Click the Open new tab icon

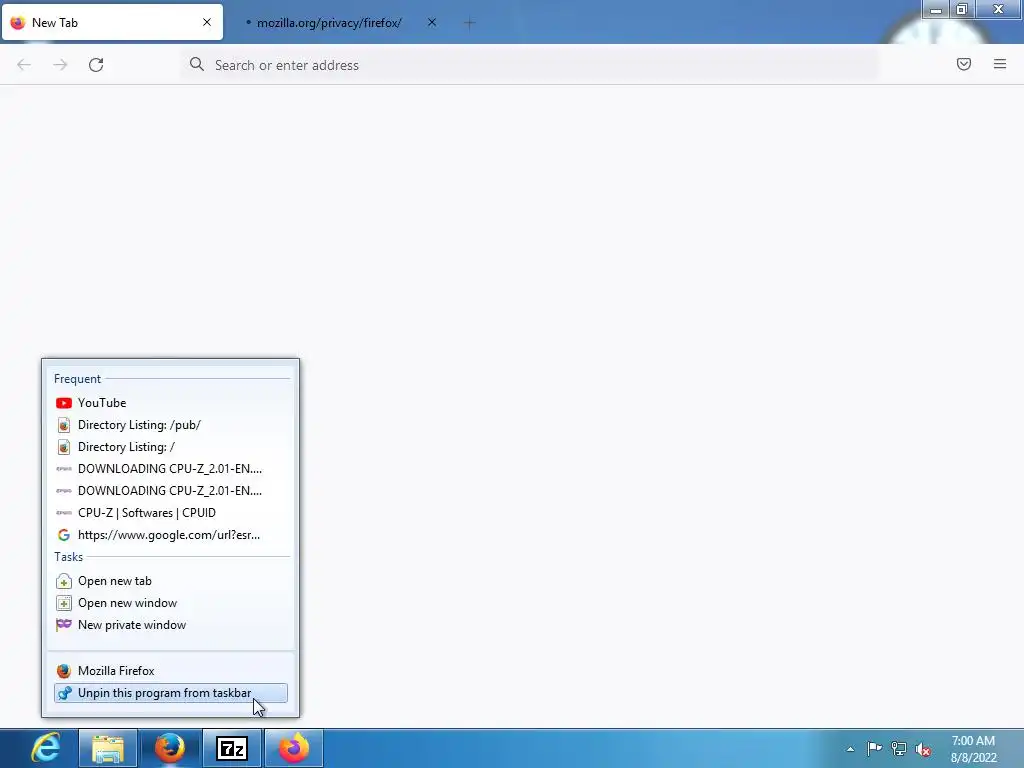[x=63, y=581]
